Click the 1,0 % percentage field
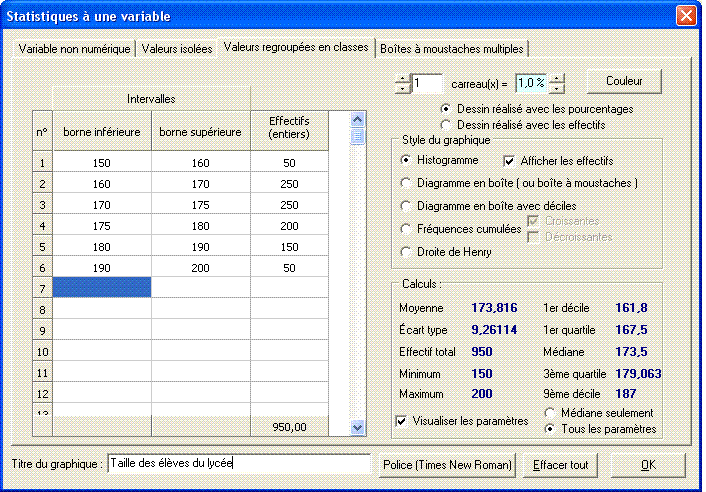This screenshot has height=492, width=706. click(531, 83)
